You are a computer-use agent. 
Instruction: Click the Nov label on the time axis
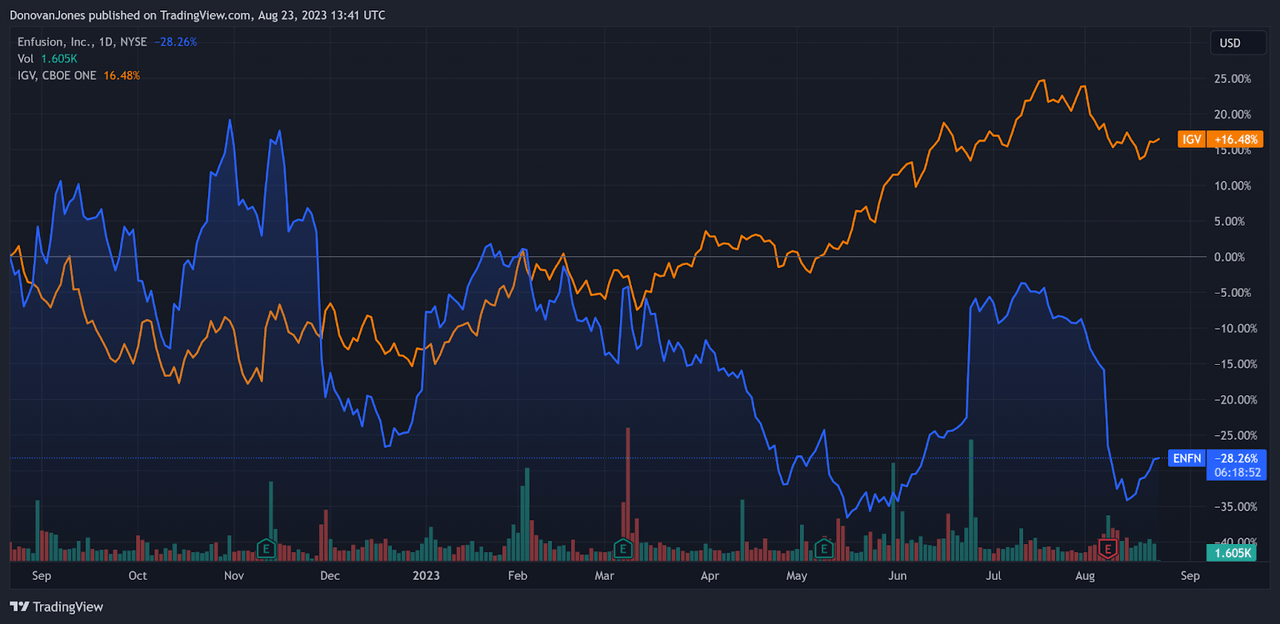tap(233, 576)
